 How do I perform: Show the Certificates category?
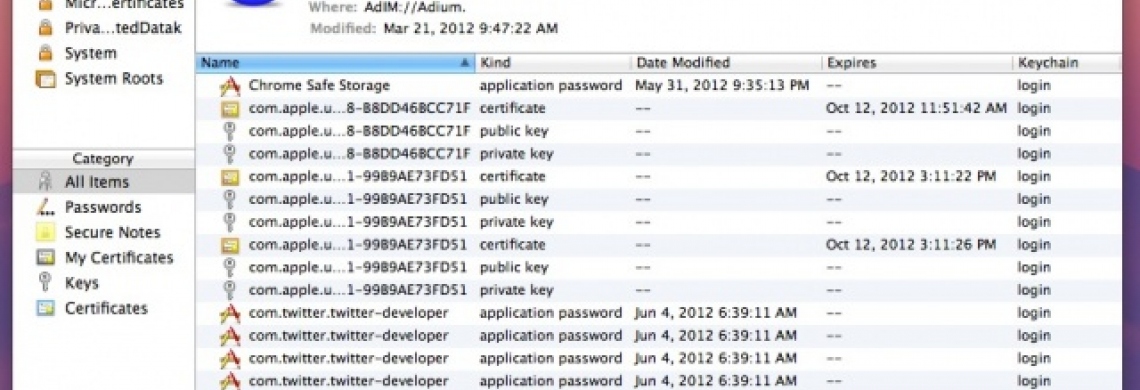coord(106,309)
